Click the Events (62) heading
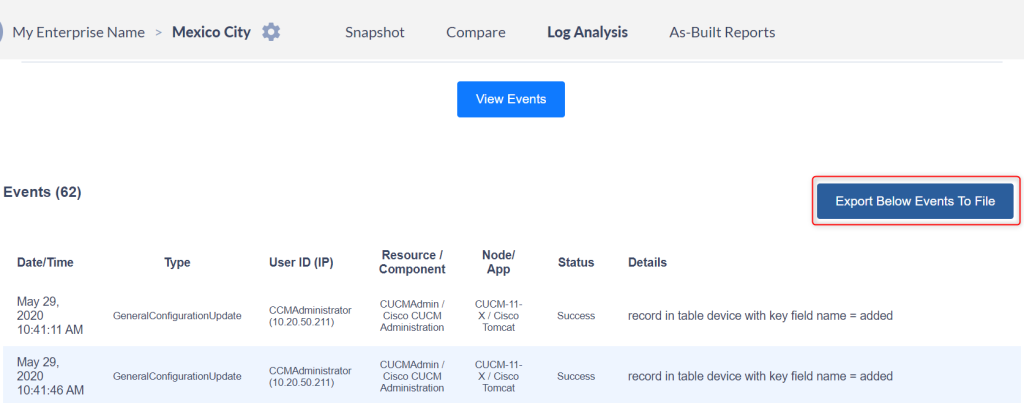Image resolution: width=1024 pixels, height=403 pixels. point(42,192)
